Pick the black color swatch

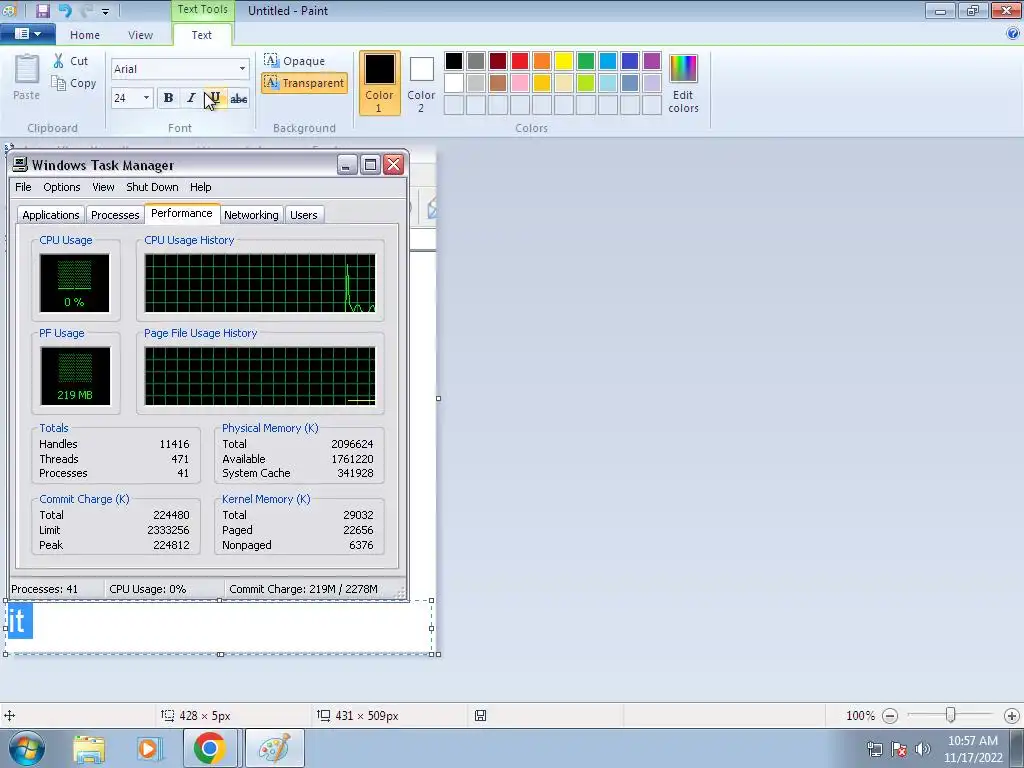(x=454, y=61)
